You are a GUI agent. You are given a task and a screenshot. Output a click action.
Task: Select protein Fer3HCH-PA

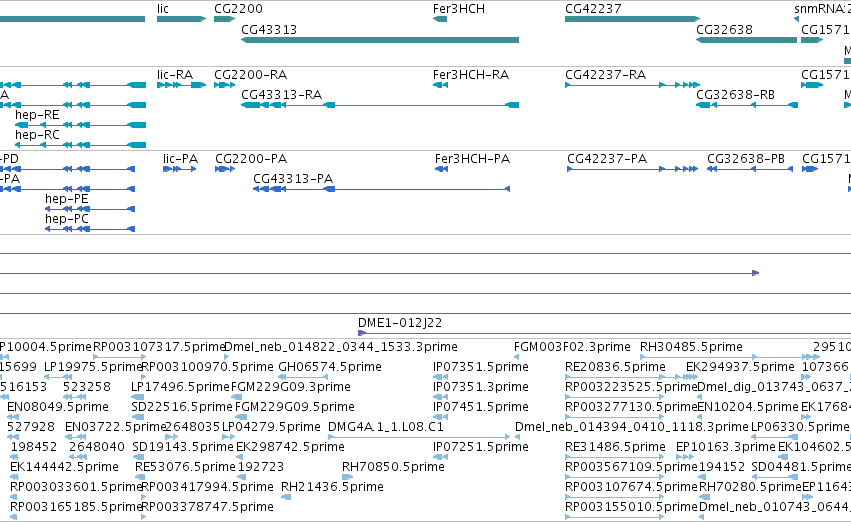click(441, 169)
